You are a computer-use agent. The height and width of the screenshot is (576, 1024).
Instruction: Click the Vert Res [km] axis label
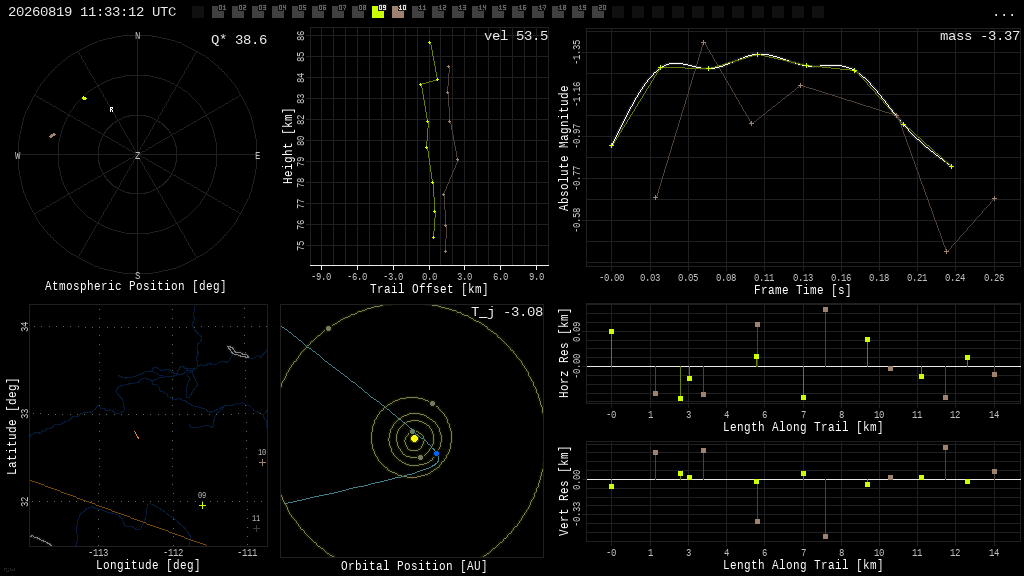[564, 491]
